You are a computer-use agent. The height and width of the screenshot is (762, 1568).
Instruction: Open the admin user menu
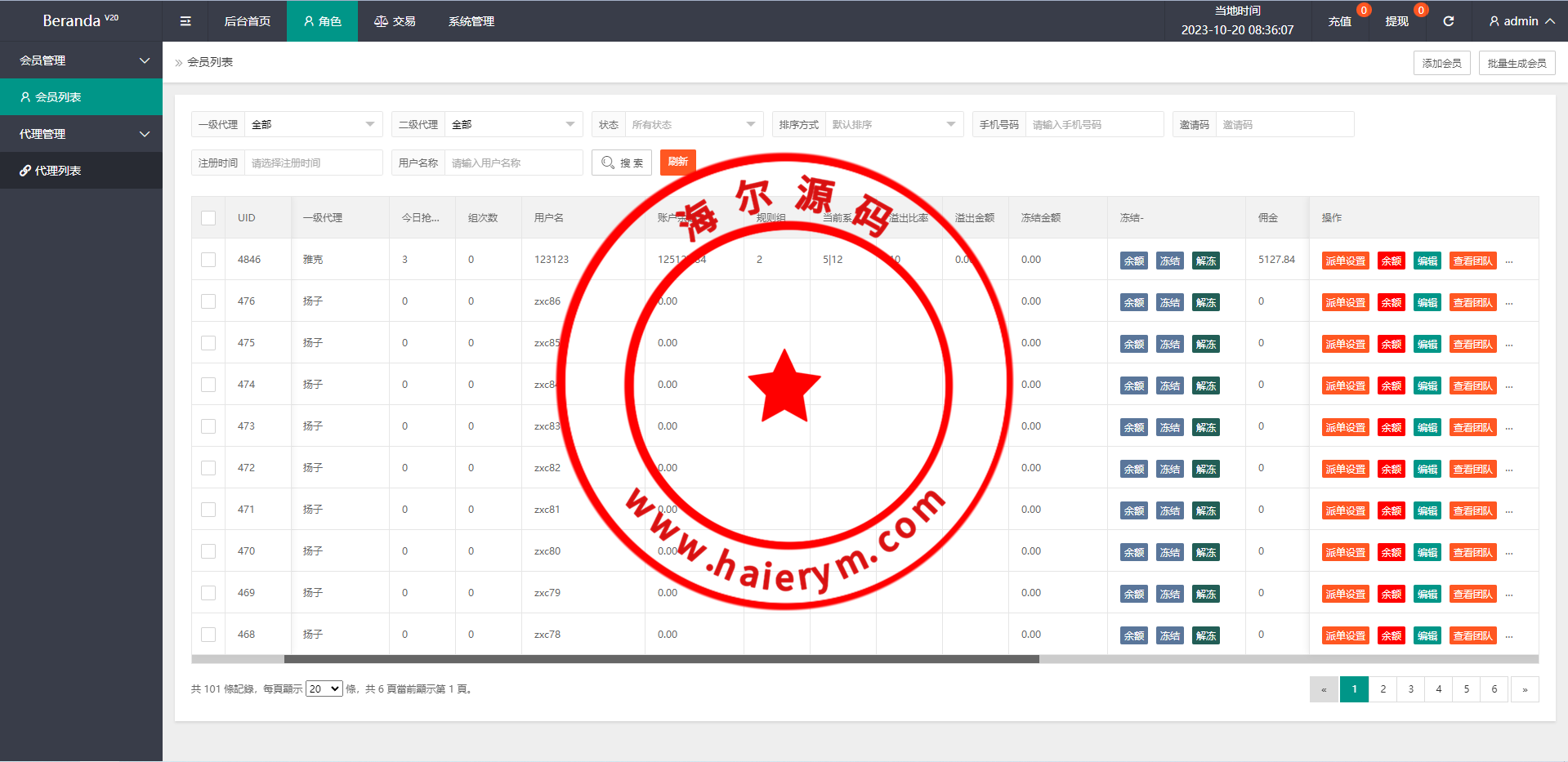click(1521, 21)
